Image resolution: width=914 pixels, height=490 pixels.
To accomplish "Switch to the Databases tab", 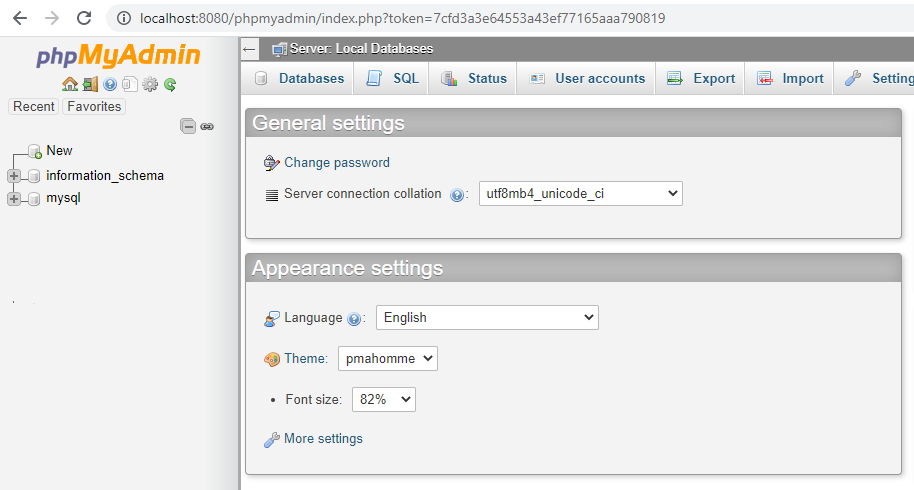I will 298,79.
